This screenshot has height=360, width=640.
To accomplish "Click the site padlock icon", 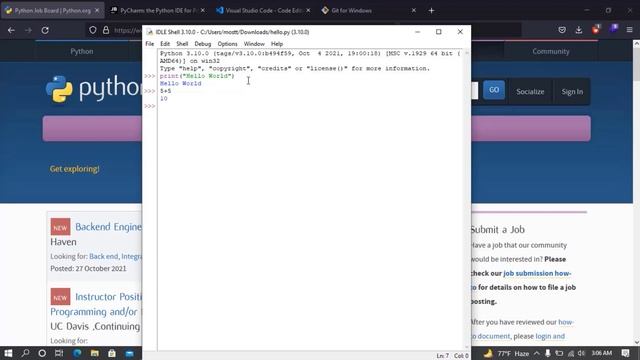I will click(106, 30).
